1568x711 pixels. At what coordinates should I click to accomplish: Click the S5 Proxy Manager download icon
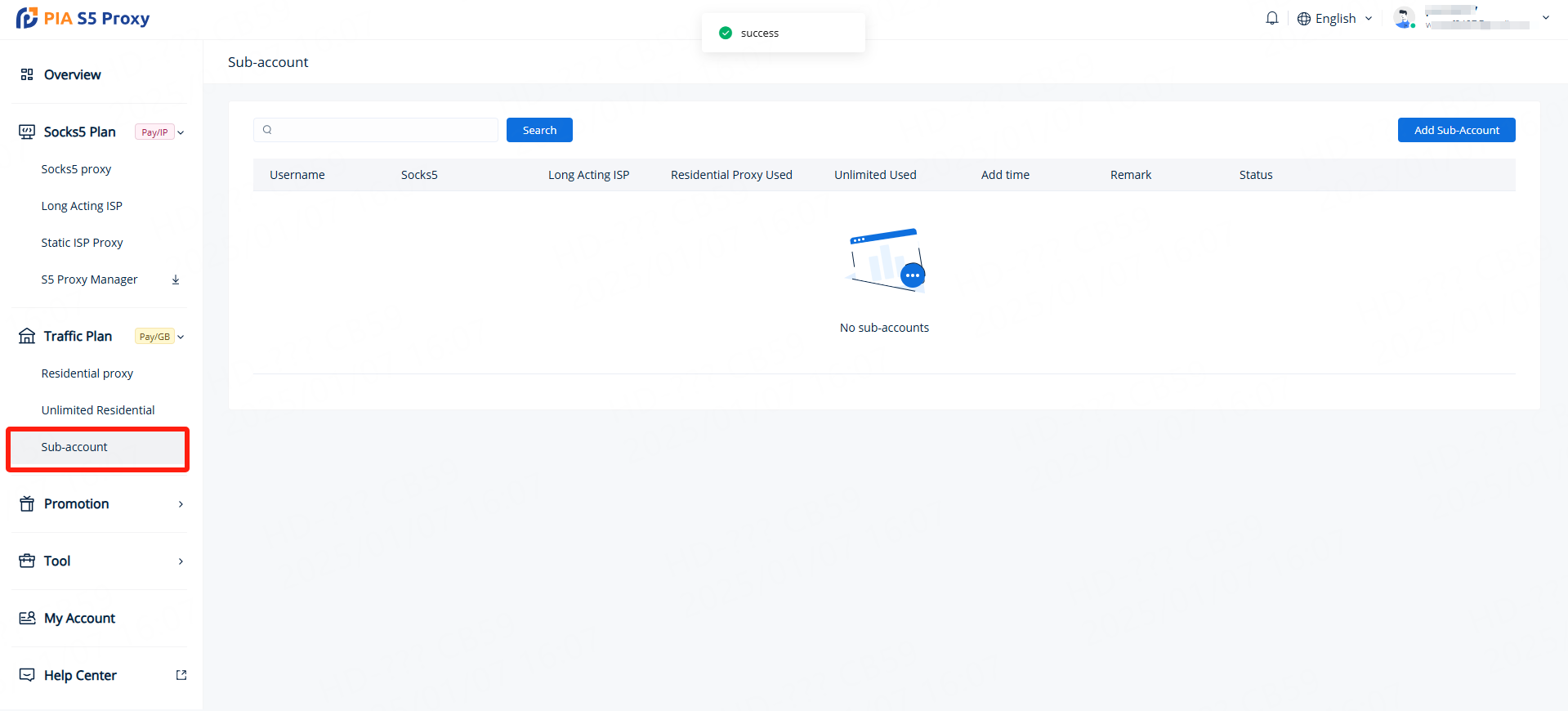pyautogui.click(x=176, y=279)
